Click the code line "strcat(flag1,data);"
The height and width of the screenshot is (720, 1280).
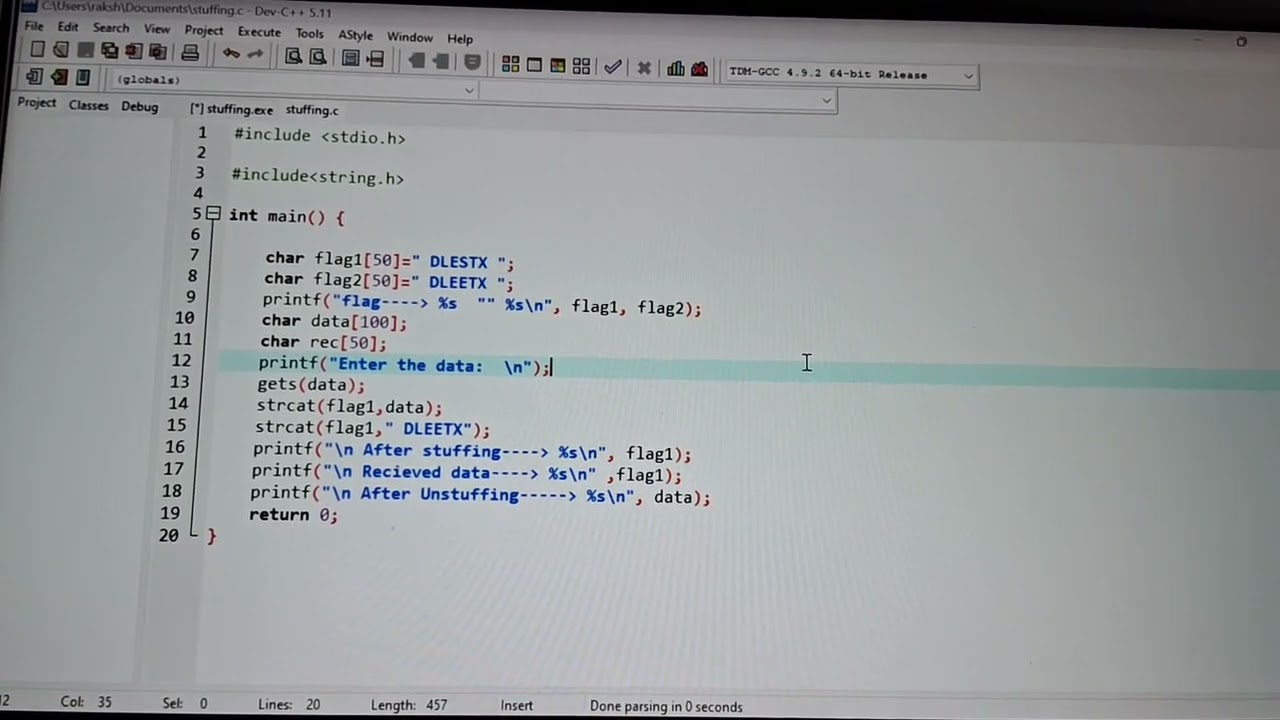point(349,407)
